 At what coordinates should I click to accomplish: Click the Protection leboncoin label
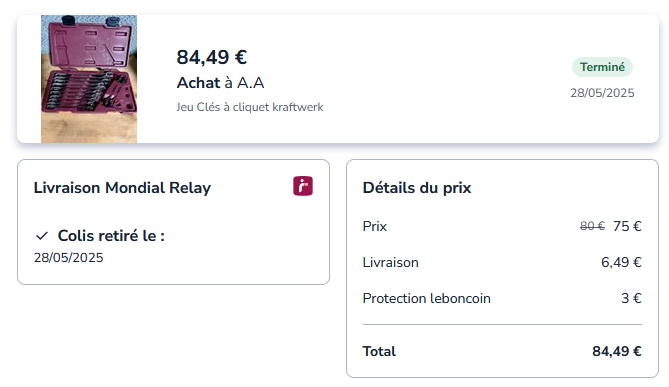point(427,298)
